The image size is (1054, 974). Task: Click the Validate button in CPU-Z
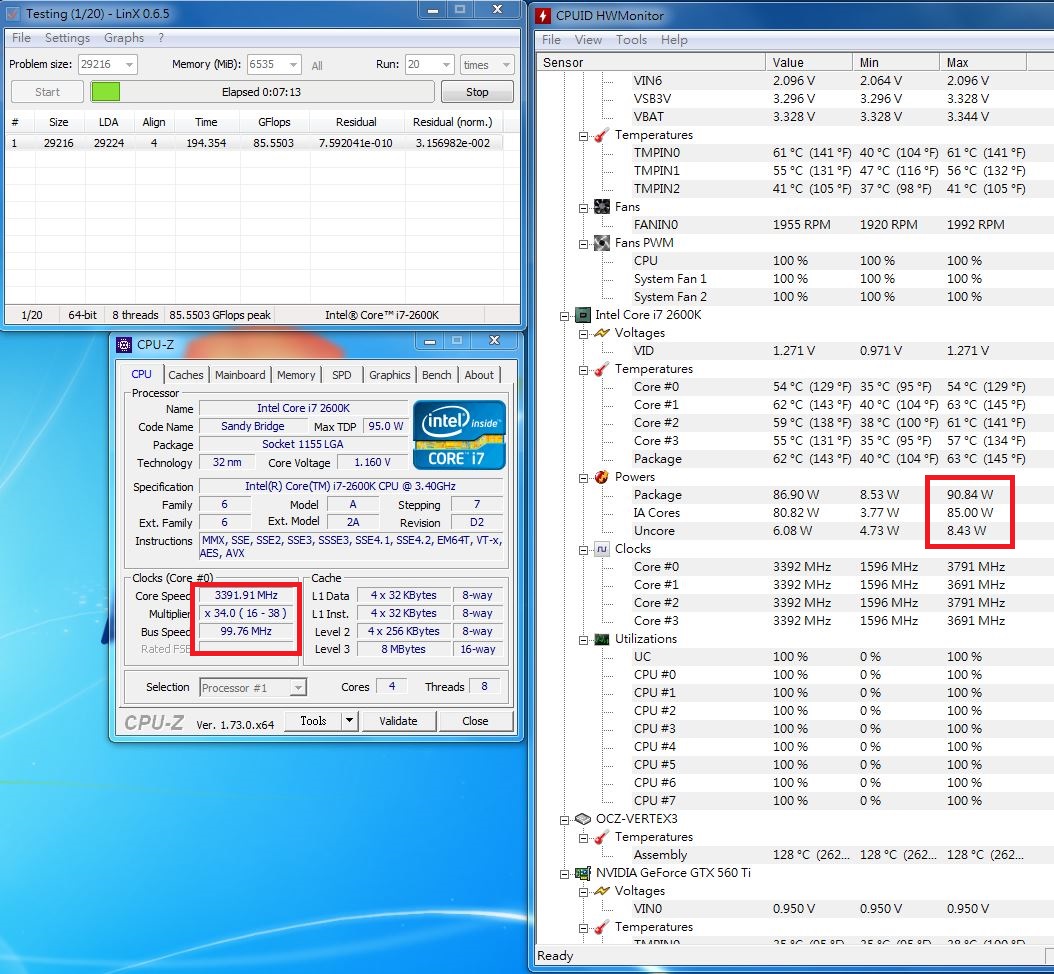(399, 721)
